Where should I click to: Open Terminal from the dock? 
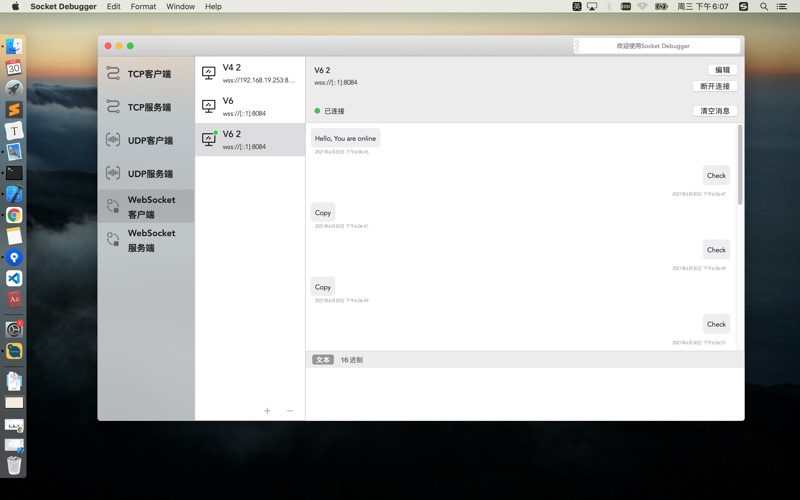pyautogui.click(x=14, y=173)
